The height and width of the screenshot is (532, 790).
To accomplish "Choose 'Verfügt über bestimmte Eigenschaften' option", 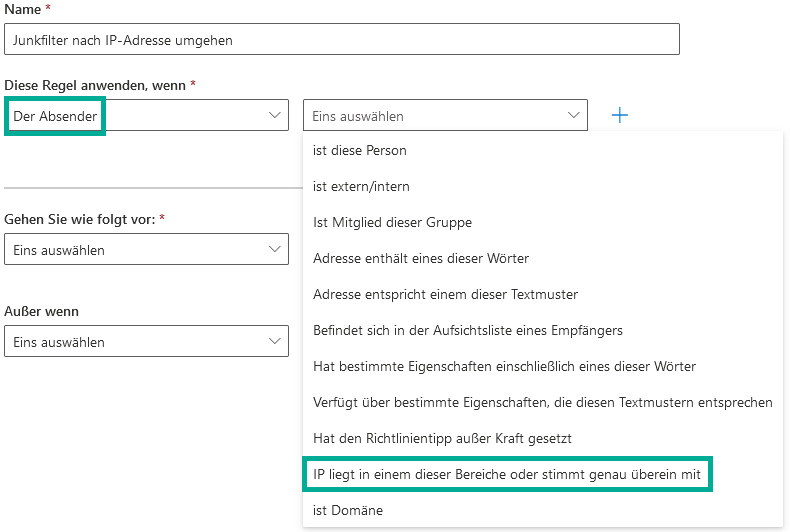I will [x=542, y=402].
